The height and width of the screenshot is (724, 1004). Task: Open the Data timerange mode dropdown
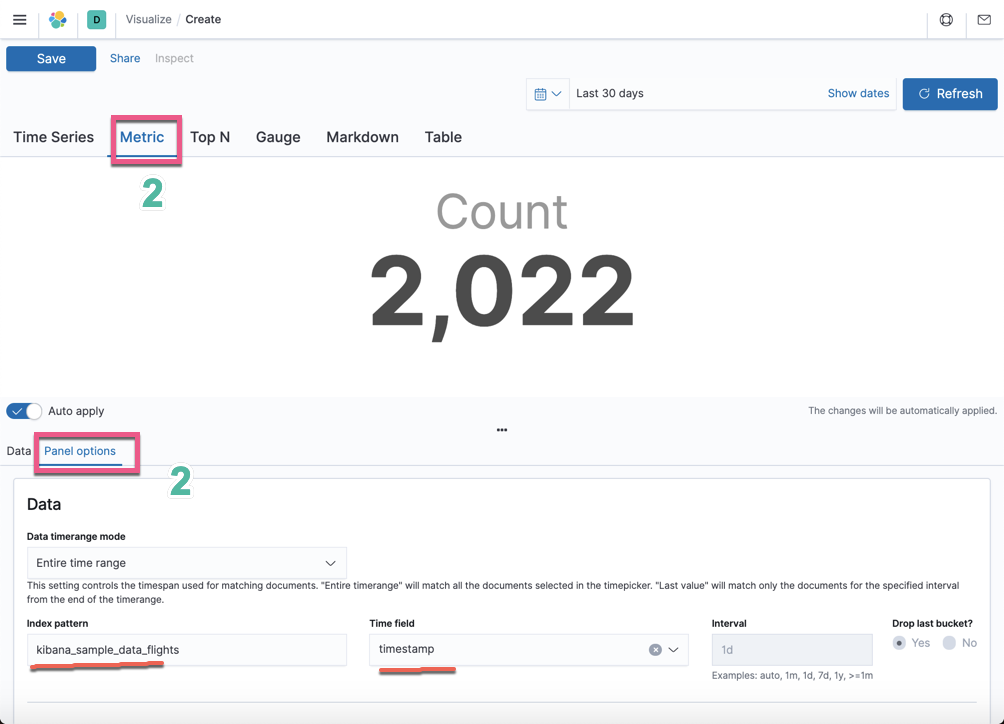click(x=186, y=562)
